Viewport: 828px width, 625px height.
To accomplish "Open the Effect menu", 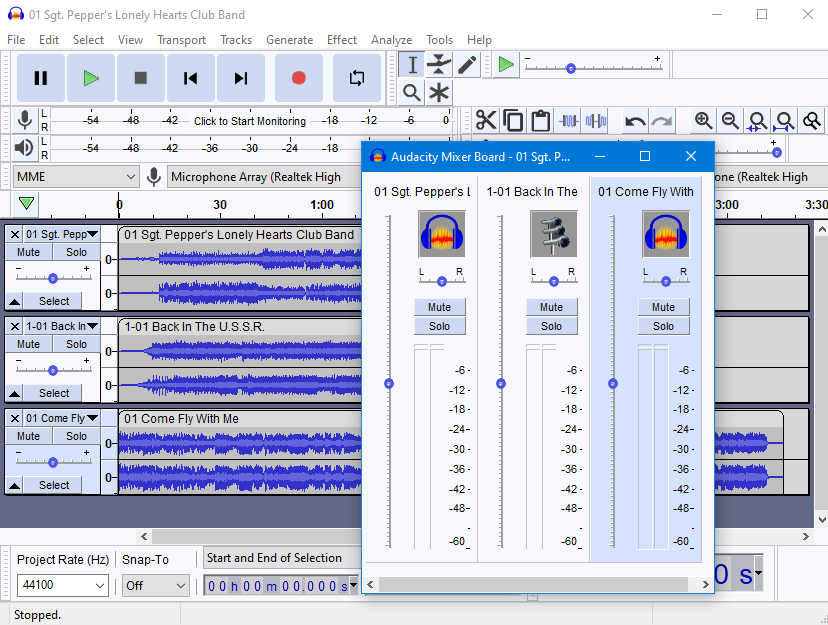I will click(342, 40).
